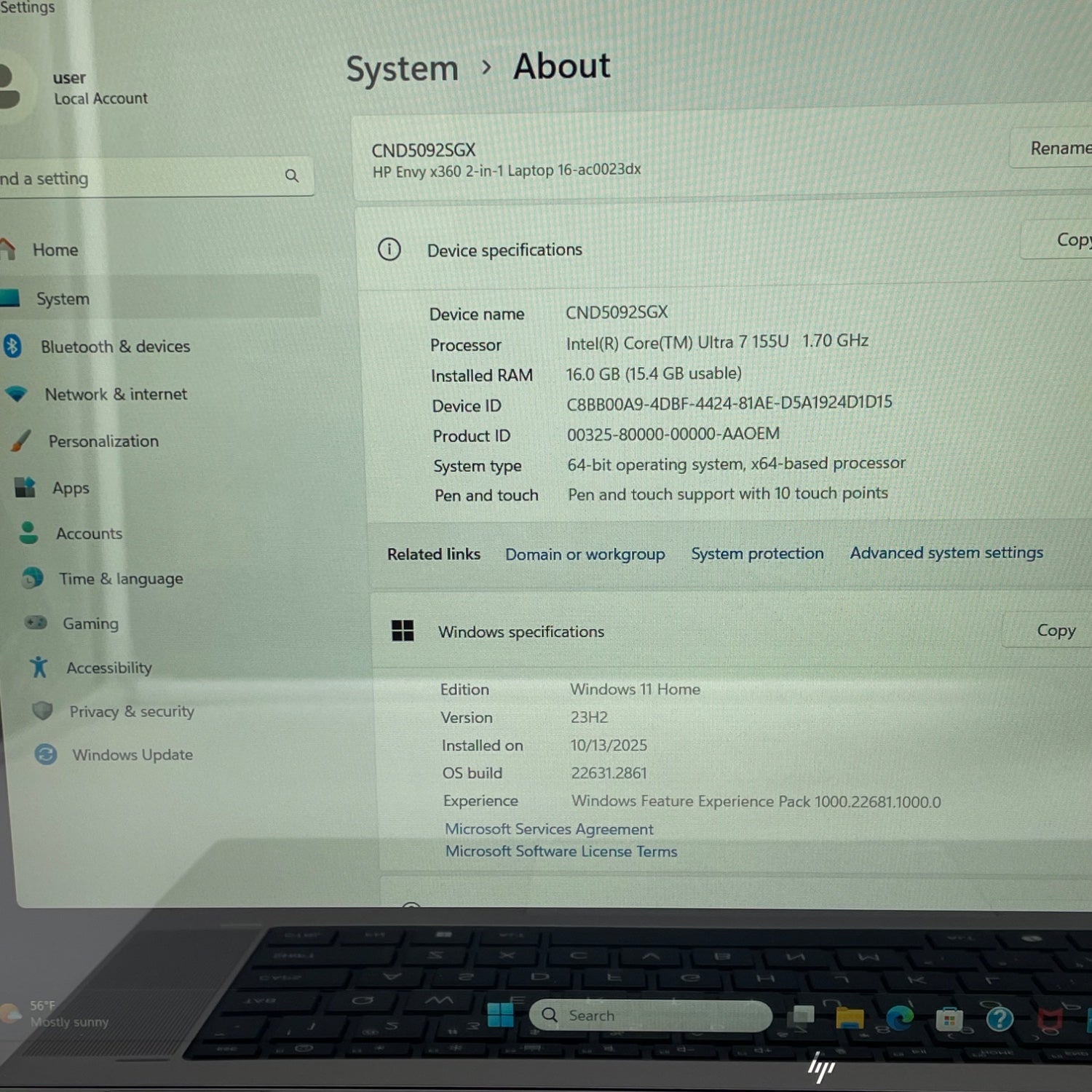Open the System protection link
Image resolution: width=1092 pixels, height=1092 pixels.
pyautogui.click(x=757, y=554)
